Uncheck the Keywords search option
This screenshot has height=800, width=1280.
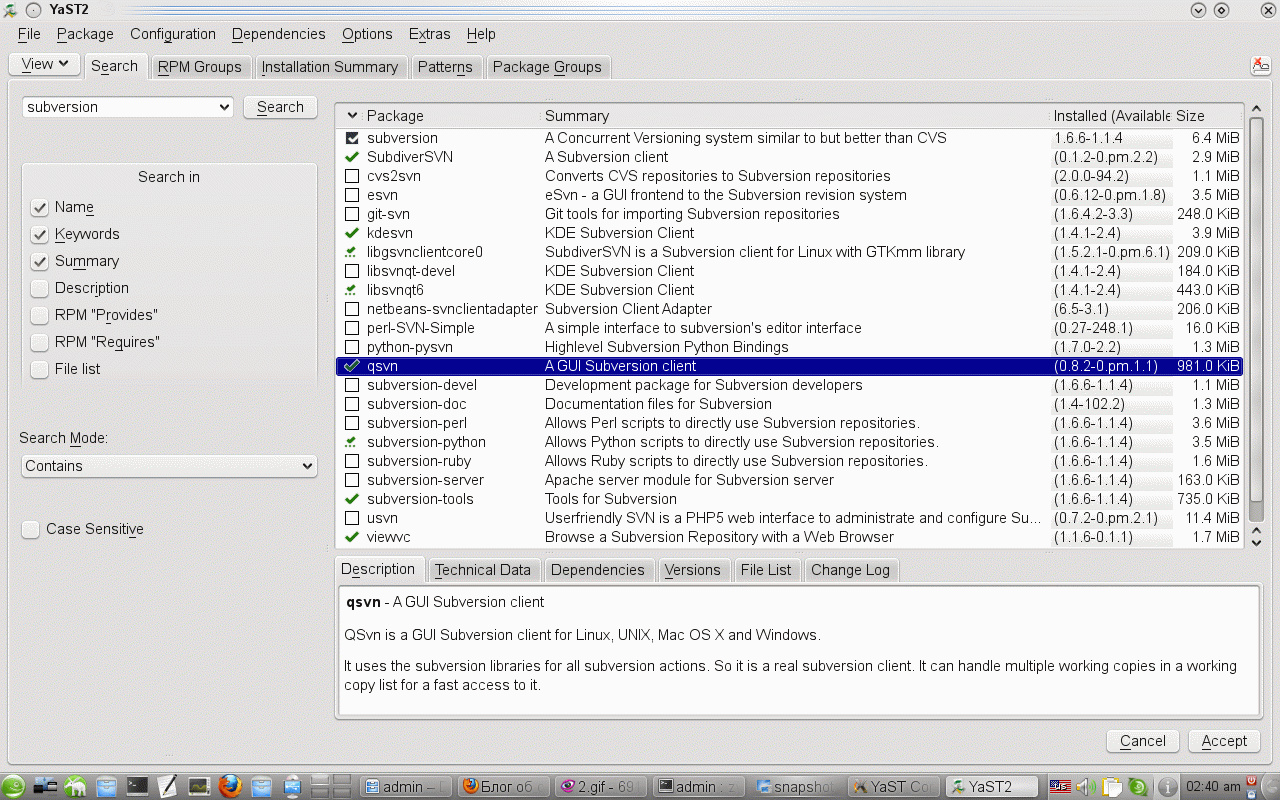click(40, 234)
